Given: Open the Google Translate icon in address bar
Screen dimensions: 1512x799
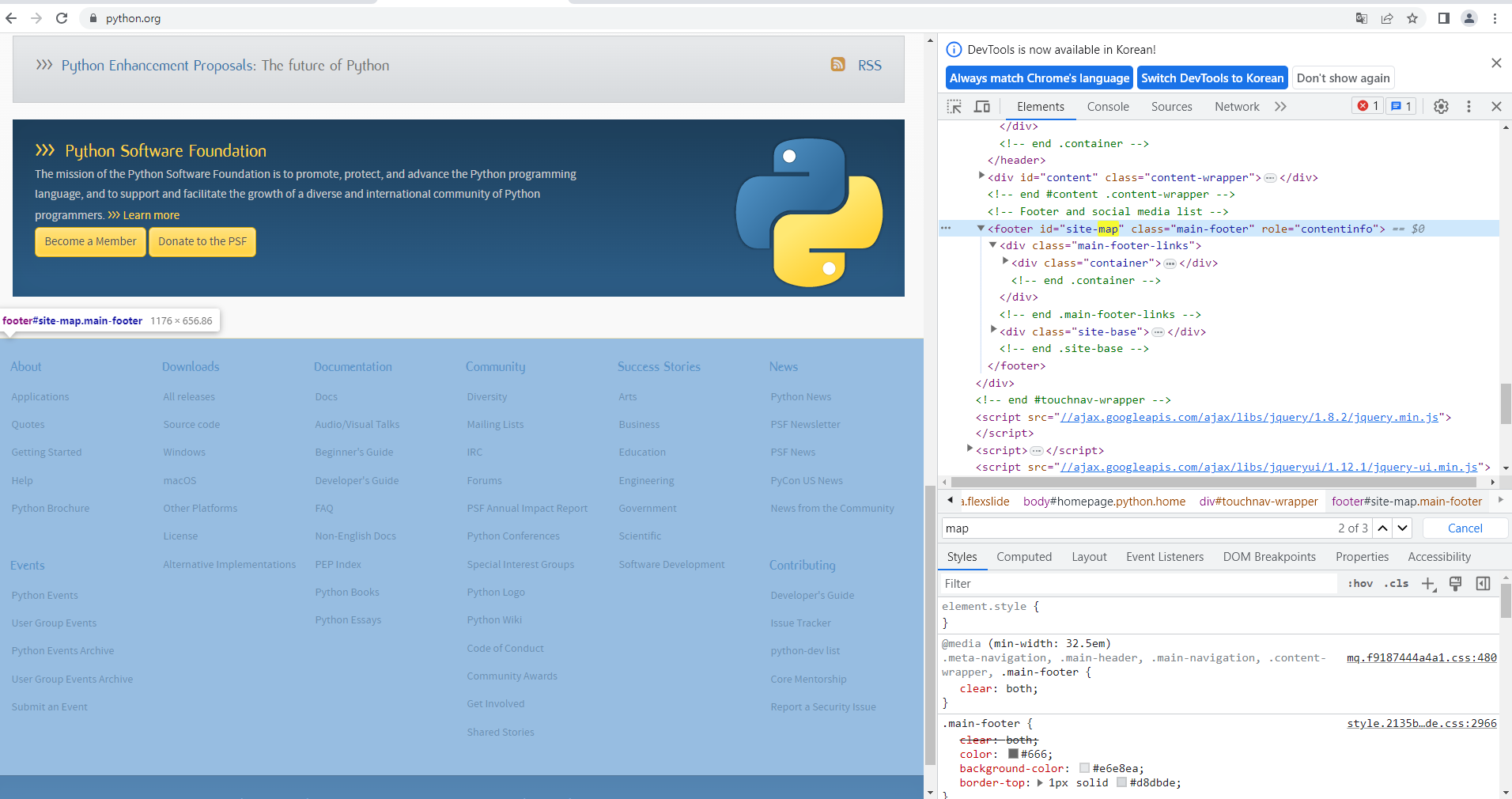Looking at the screenshot, I should point(1362,18).
